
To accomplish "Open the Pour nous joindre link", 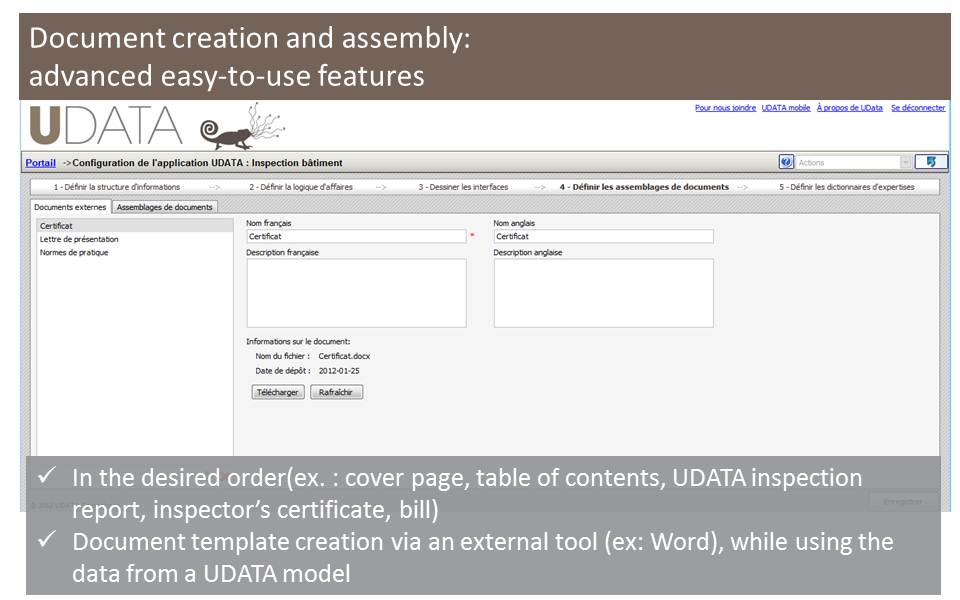I will pos(725,108).
